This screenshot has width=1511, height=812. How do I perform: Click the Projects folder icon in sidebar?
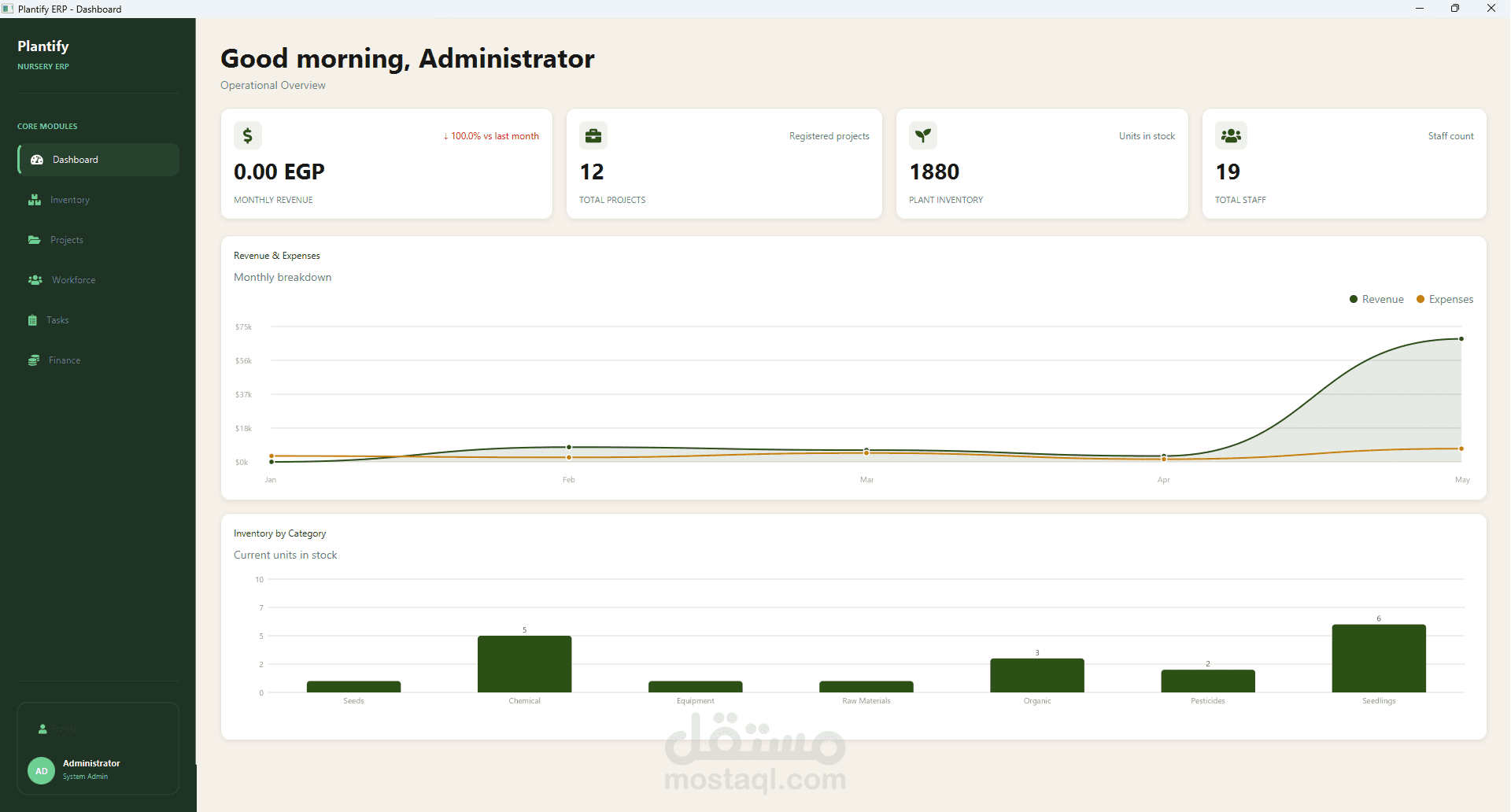pos(35,240)
